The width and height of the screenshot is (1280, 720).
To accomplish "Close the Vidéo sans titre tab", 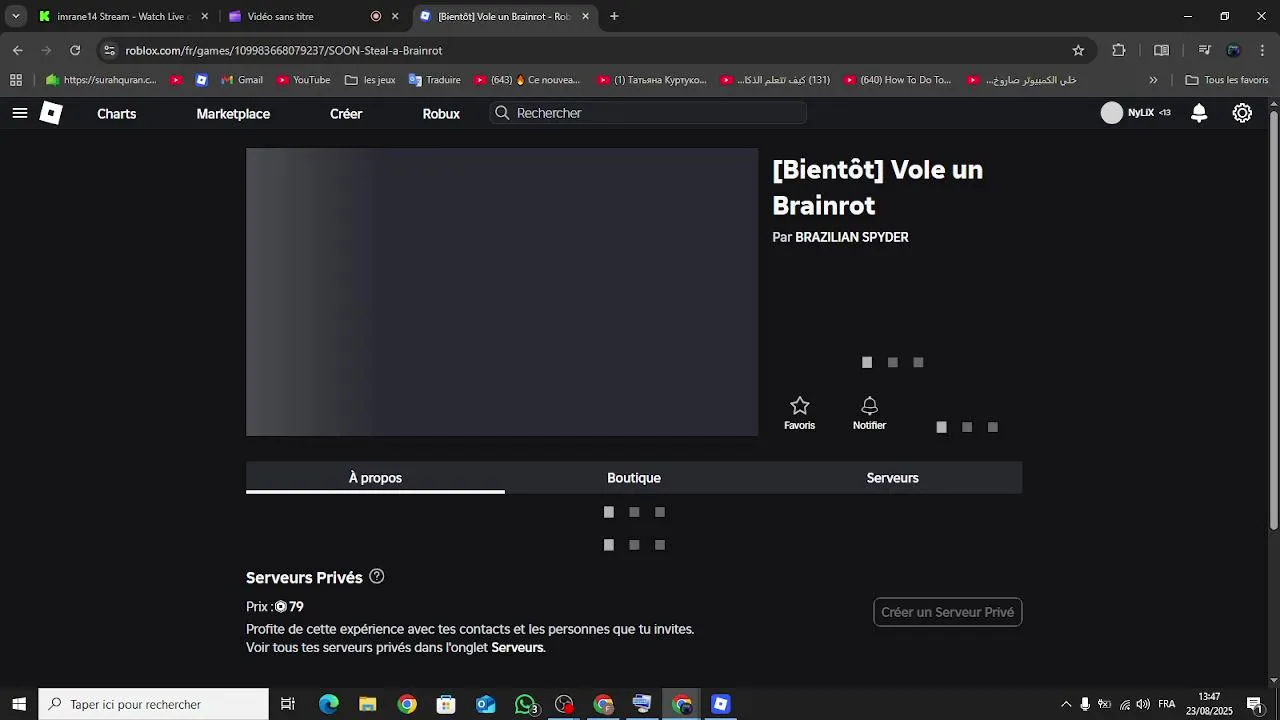I will [x=394, y=16].
